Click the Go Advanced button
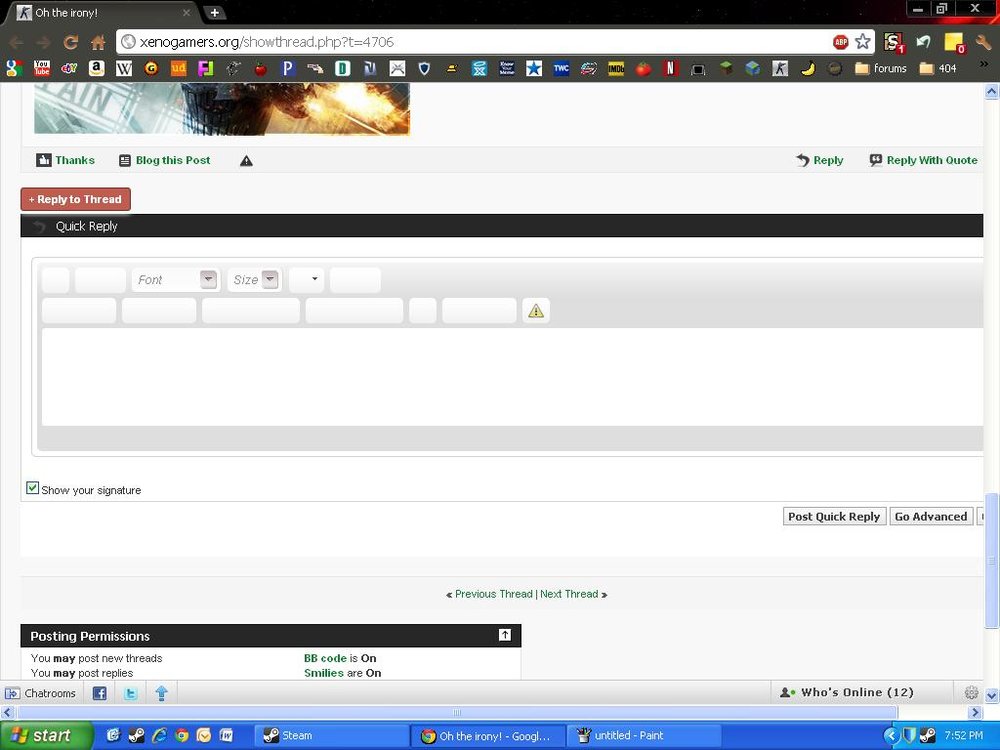This screenshot has height=750, width=1000. tap(931, 517)
